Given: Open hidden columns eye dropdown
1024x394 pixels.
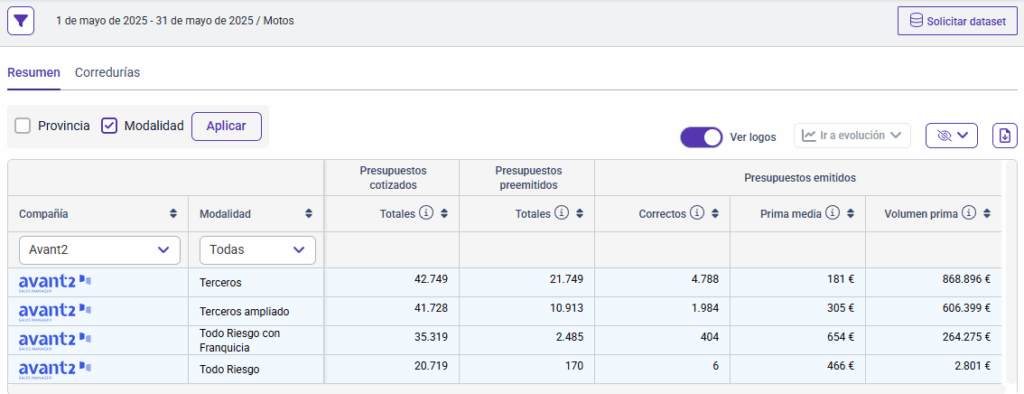Looking at the screenshot, I should click(x=952, y=135).
